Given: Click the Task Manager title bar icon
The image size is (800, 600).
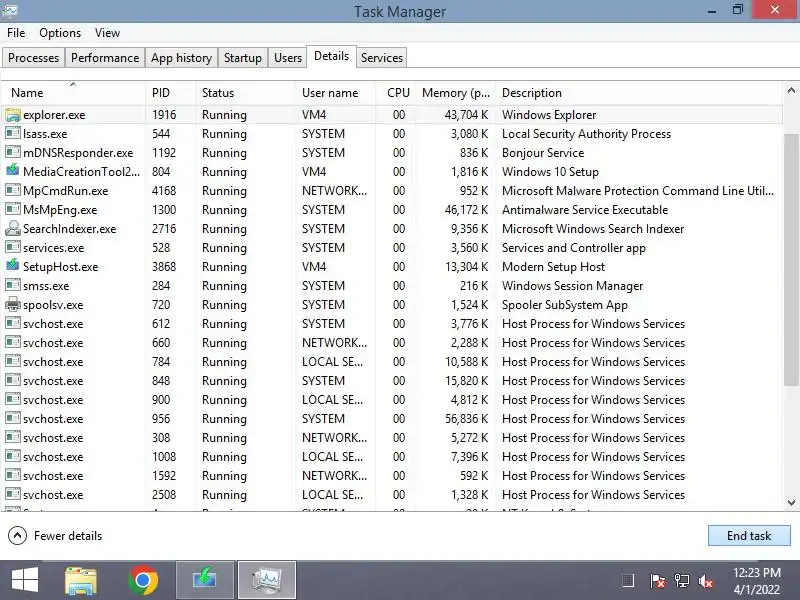Looking at the screenshot, I should (10, 10).
